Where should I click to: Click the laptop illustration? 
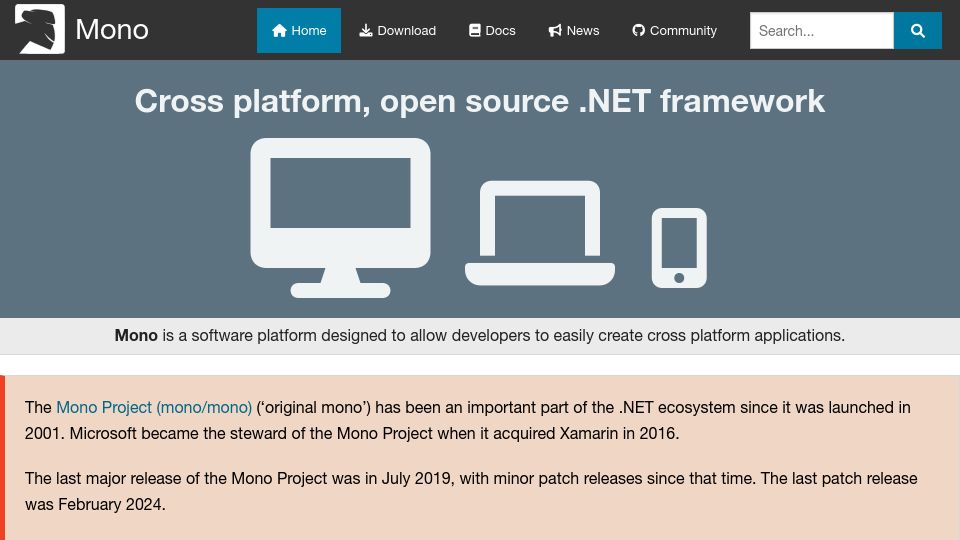coord(540,233)
